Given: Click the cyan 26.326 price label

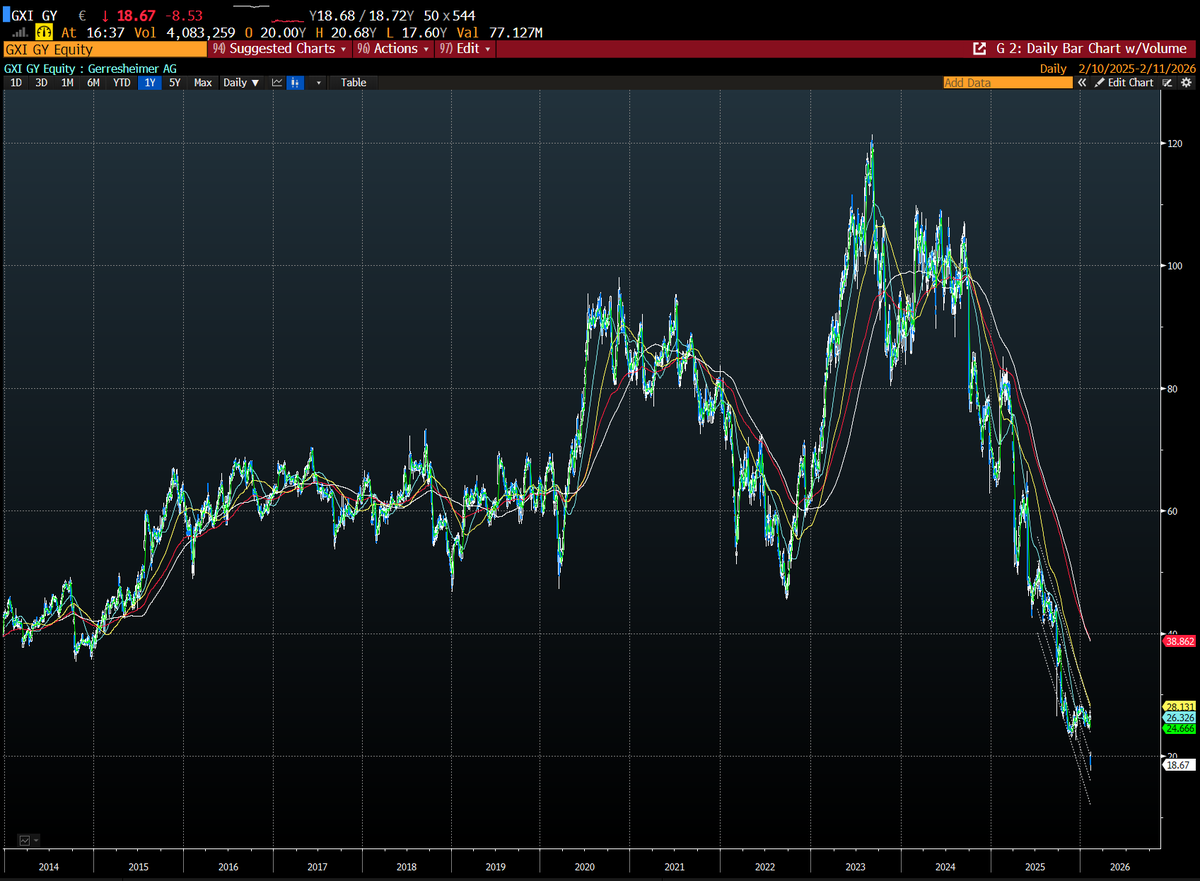Looking at the screenshot, I should [1180, 718].
